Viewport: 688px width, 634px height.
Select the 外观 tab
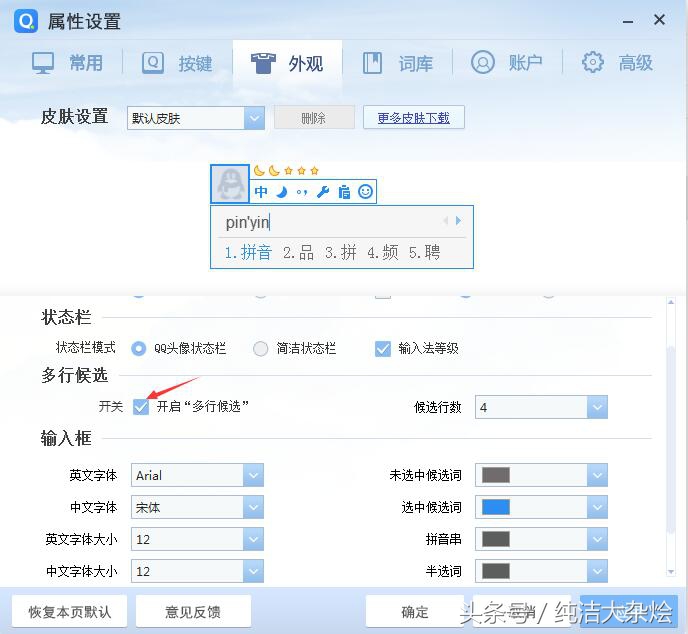(x=287, y=63)
